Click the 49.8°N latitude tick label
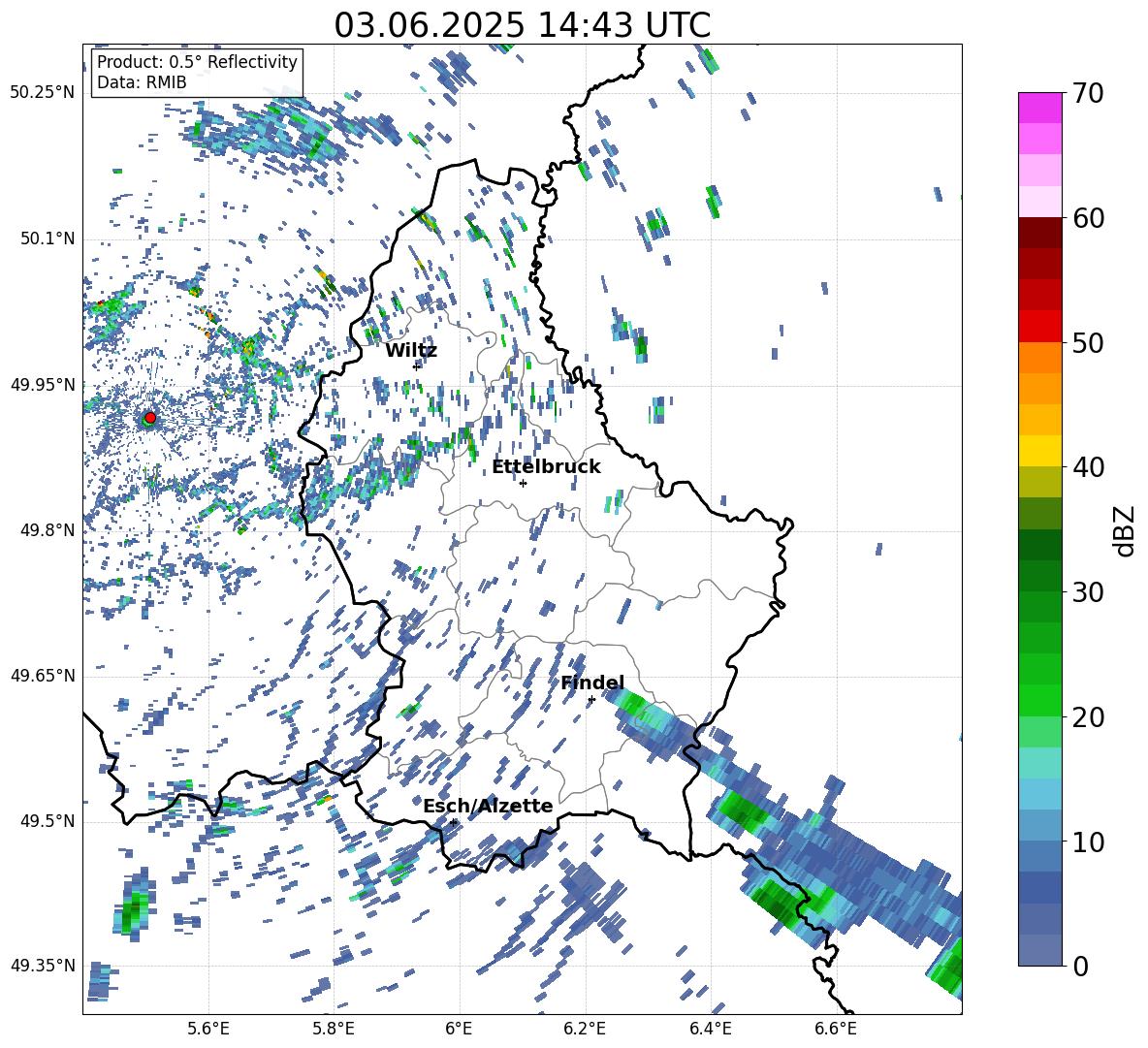The height and width of the screenshot is (1048, 1148). (47, 530)
